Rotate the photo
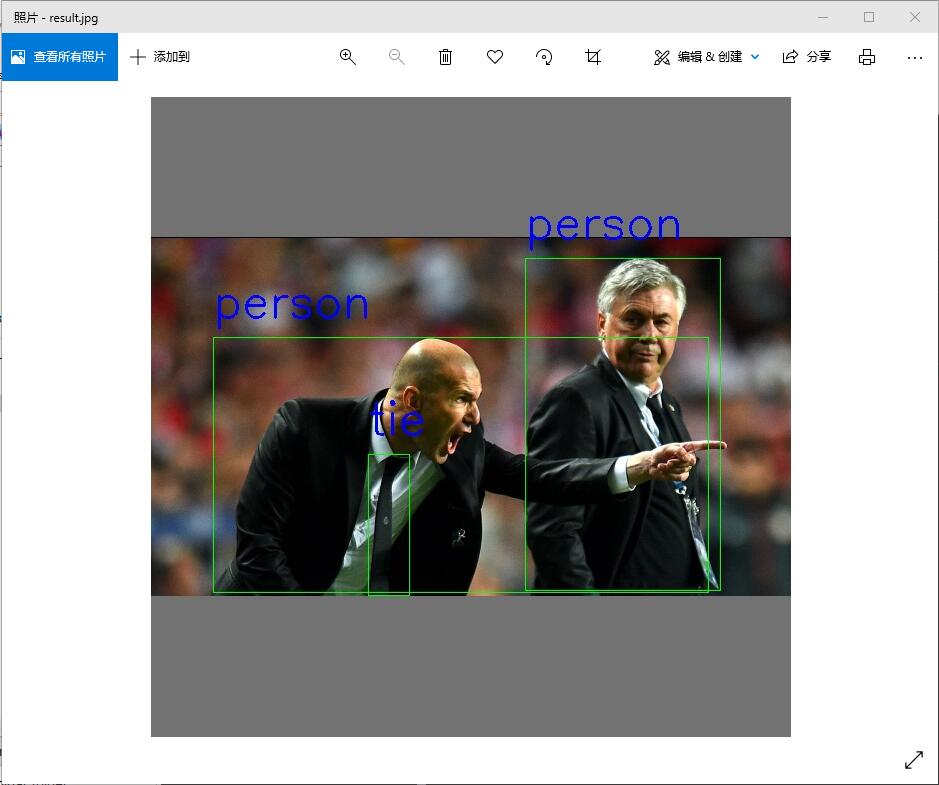Screen dimensions: 939x785 point(544,57)
